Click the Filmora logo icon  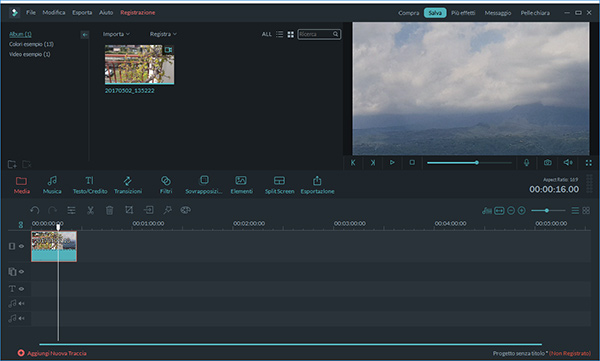(14, 13)
